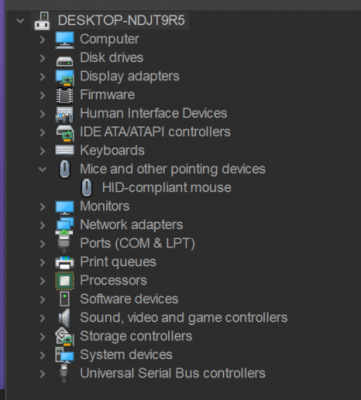Select the Print queues label
Screen dimensions: 361x400
click(x=118, y=262)
